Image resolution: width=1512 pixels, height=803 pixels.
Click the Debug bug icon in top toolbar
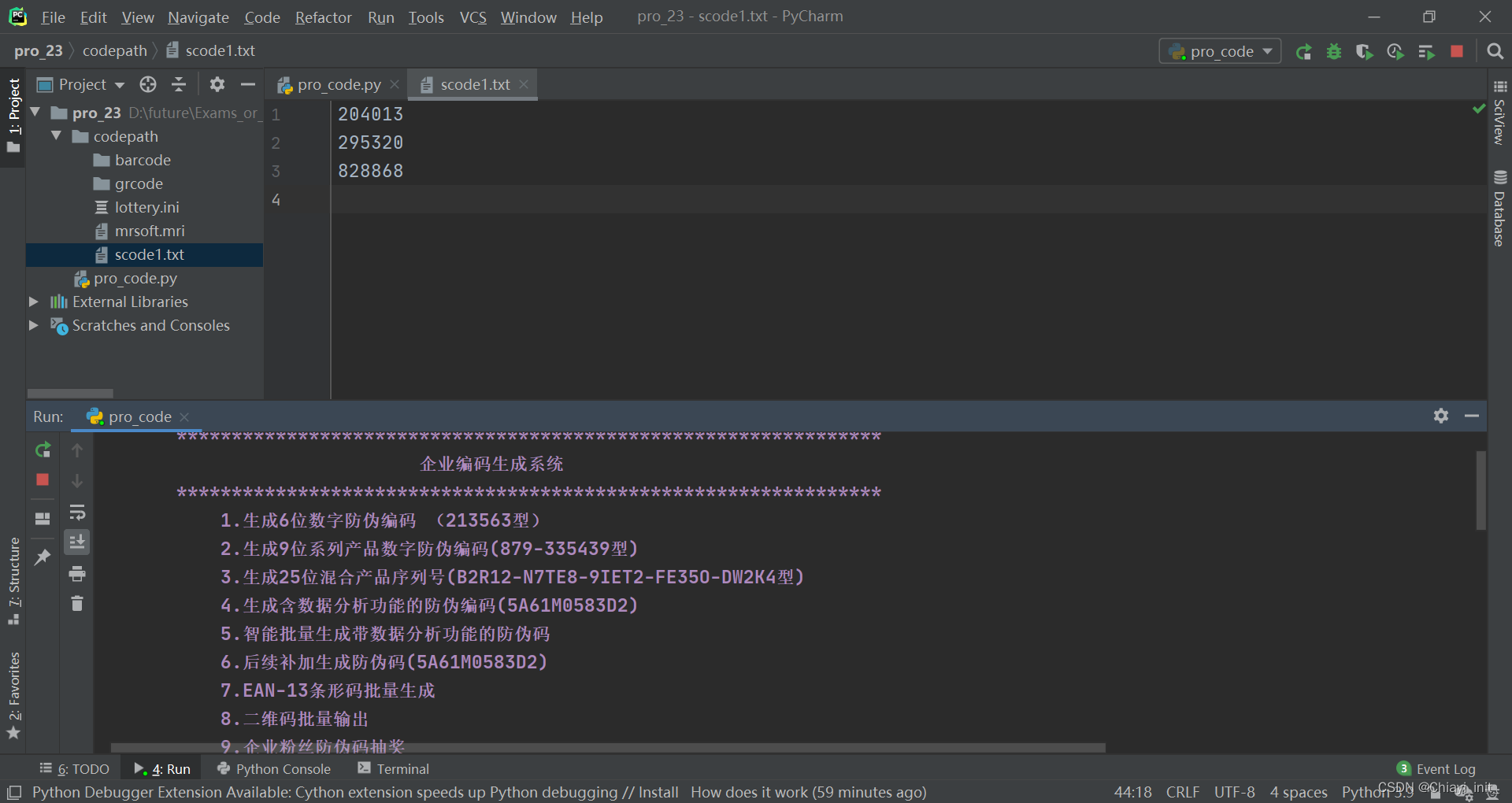click(1334, 52)
